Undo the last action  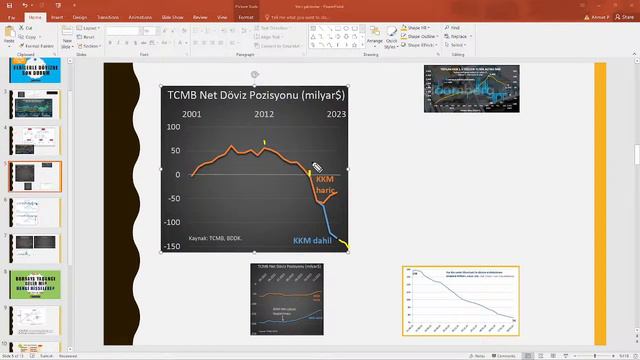point(24,5)
